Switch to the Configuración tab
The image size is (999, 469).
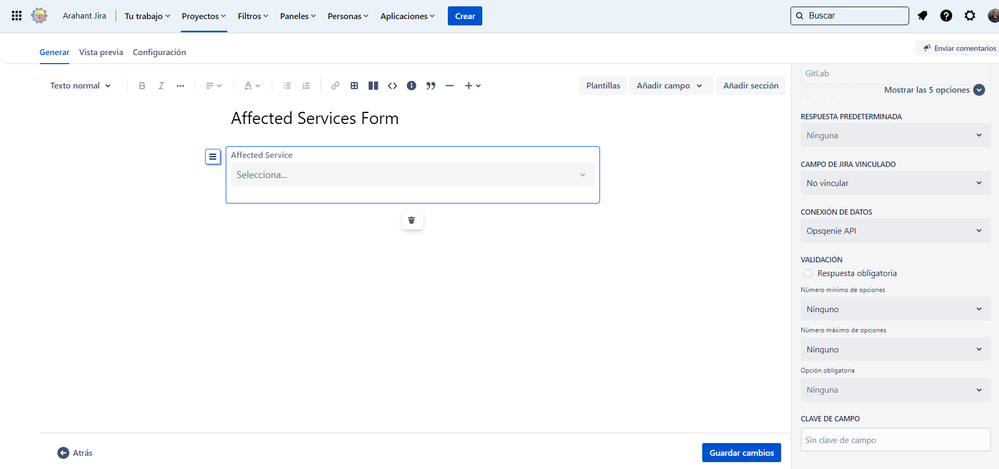tap(159, 52)
